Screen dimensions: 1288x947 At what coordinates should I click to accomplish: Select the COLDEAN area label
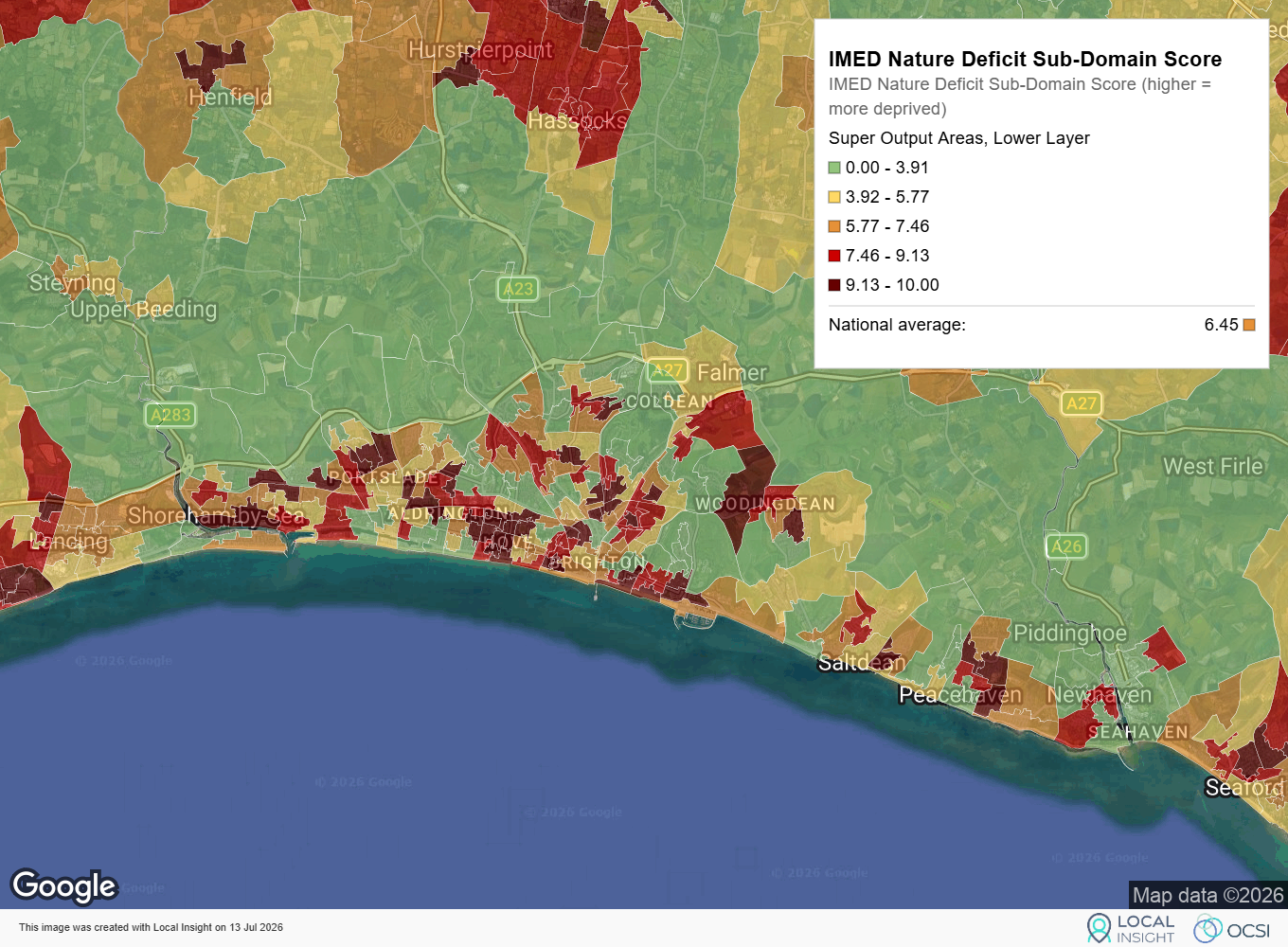pyautogui.click(x=670, y=402)
